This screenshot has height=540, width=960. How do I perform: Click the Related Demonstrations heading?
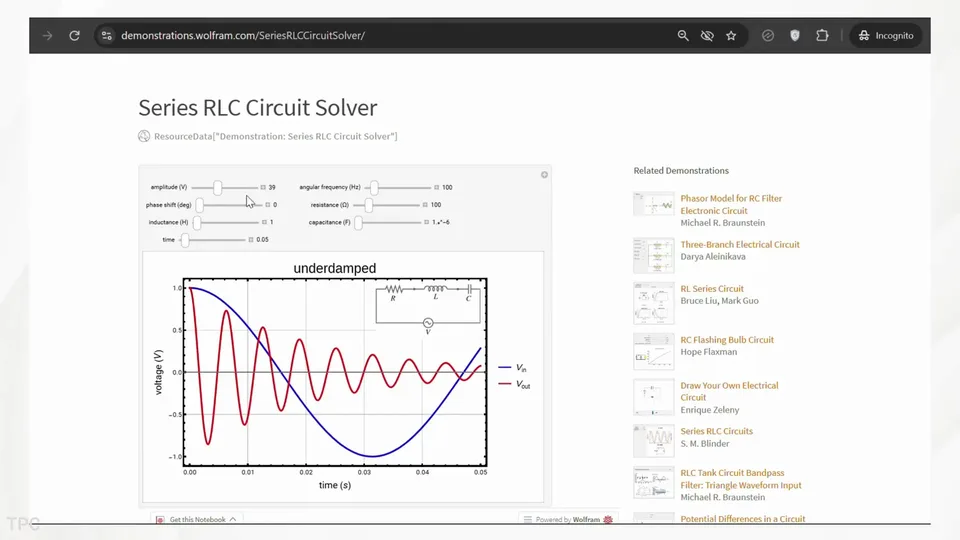pos(681,171)
